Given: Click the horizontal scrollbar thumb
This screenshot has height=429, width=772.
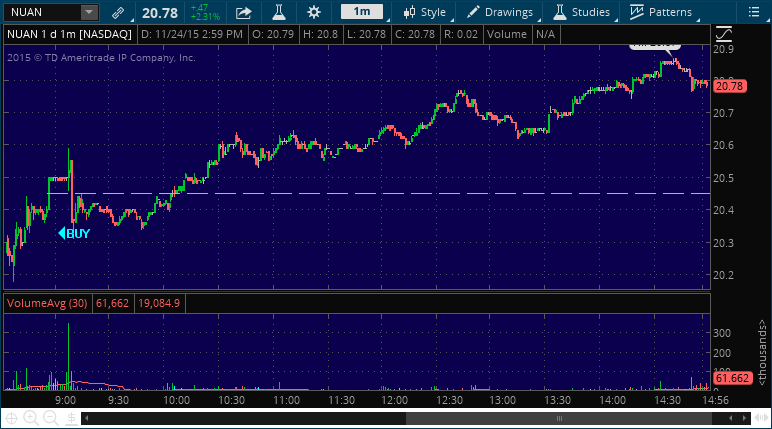Looking at the screenshot, I should click(559, 419).
